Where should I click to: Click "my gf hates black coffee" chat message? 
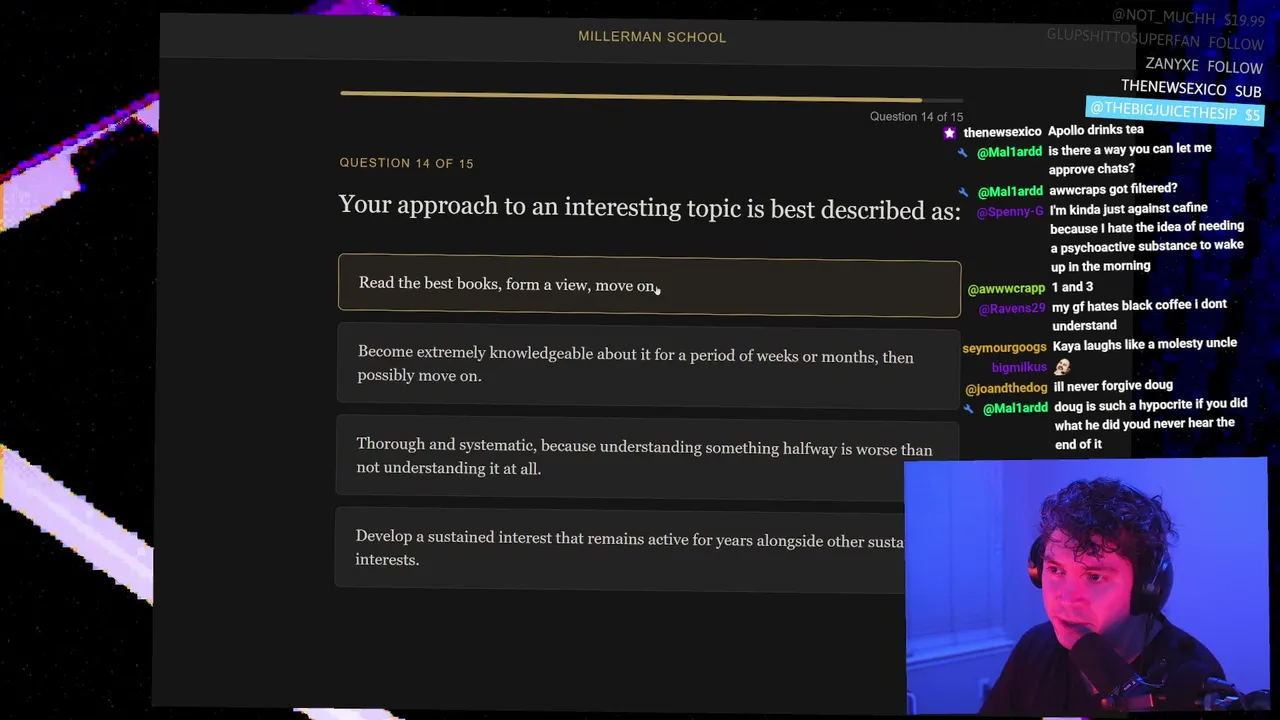coord(1139,315)
